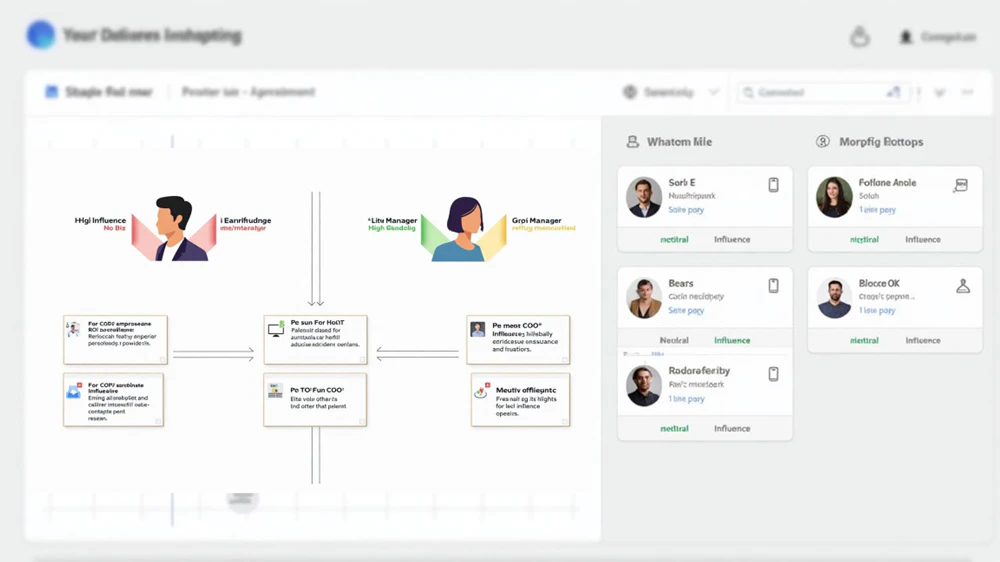The image size is (1000, 562).
Task: Click the icon in the 'Meutiv offiegntc' node
Action: (x=482, y=391)
